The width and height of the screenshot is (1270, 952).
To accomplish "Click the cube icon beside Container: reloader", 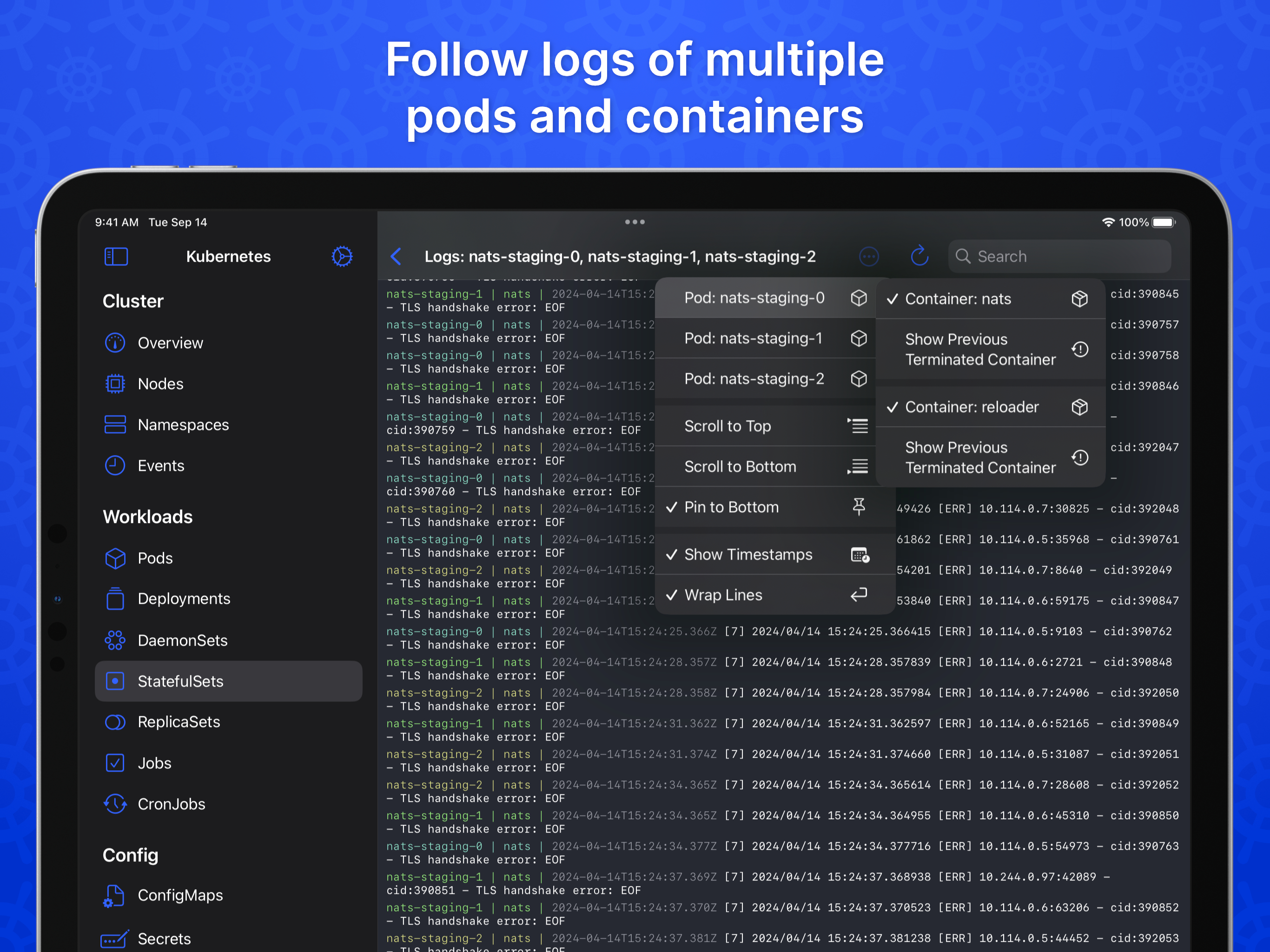I will point(1079,407).
